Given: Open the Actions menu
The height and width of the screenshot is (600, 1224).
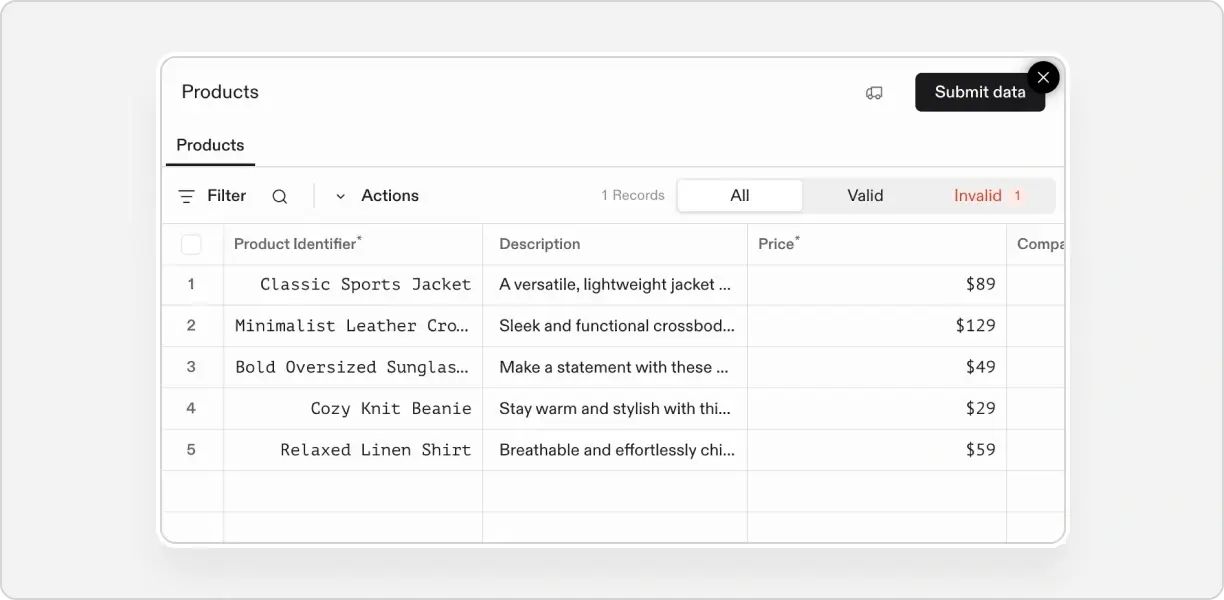Looking at the screenshot, I should point(389,195).
